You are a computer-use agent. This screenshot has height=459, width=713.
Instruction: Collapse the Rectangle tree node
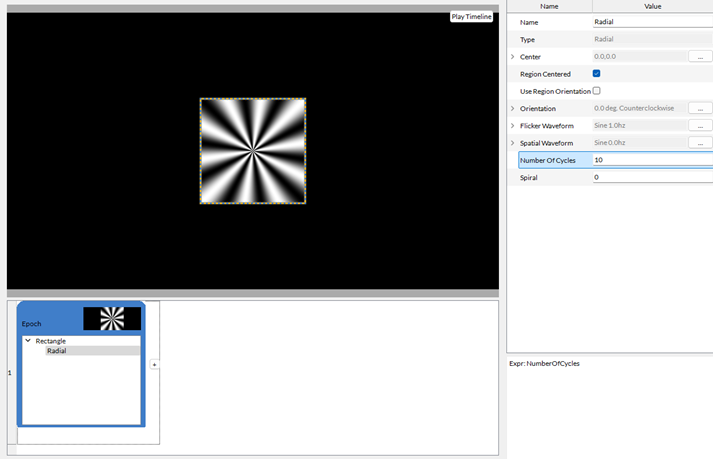click(x=28, y=341)
